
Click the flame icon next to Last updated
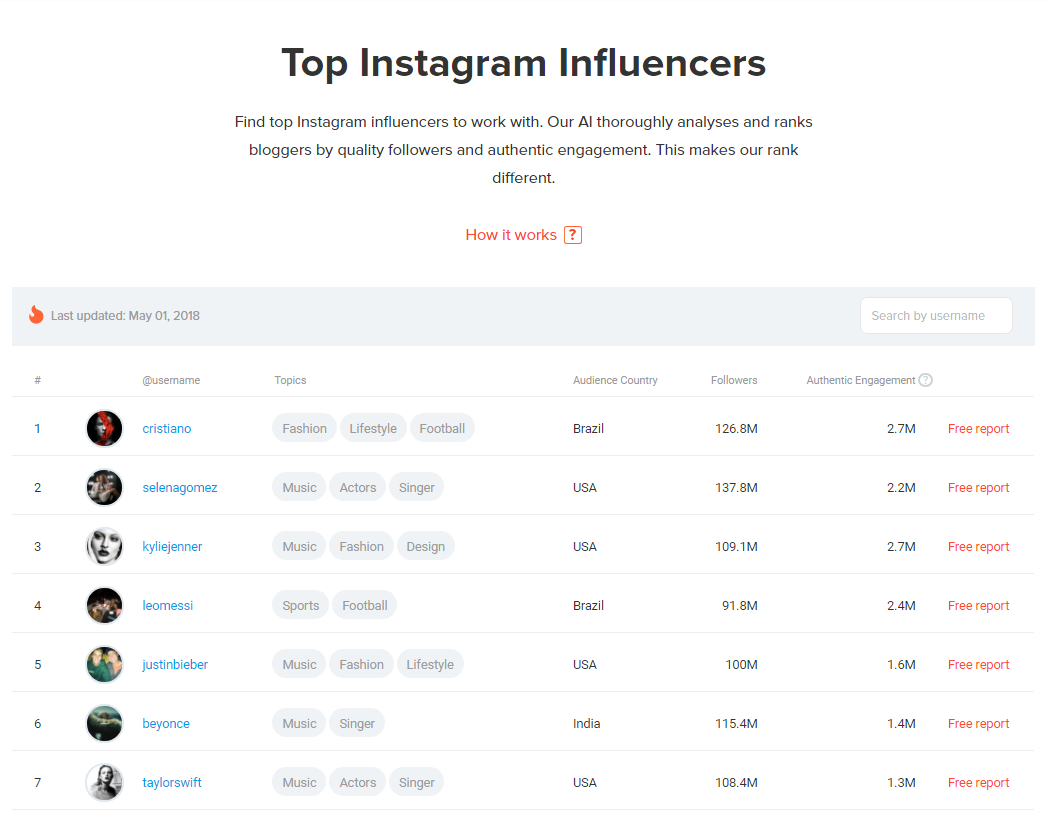click(x=36, y=315)
